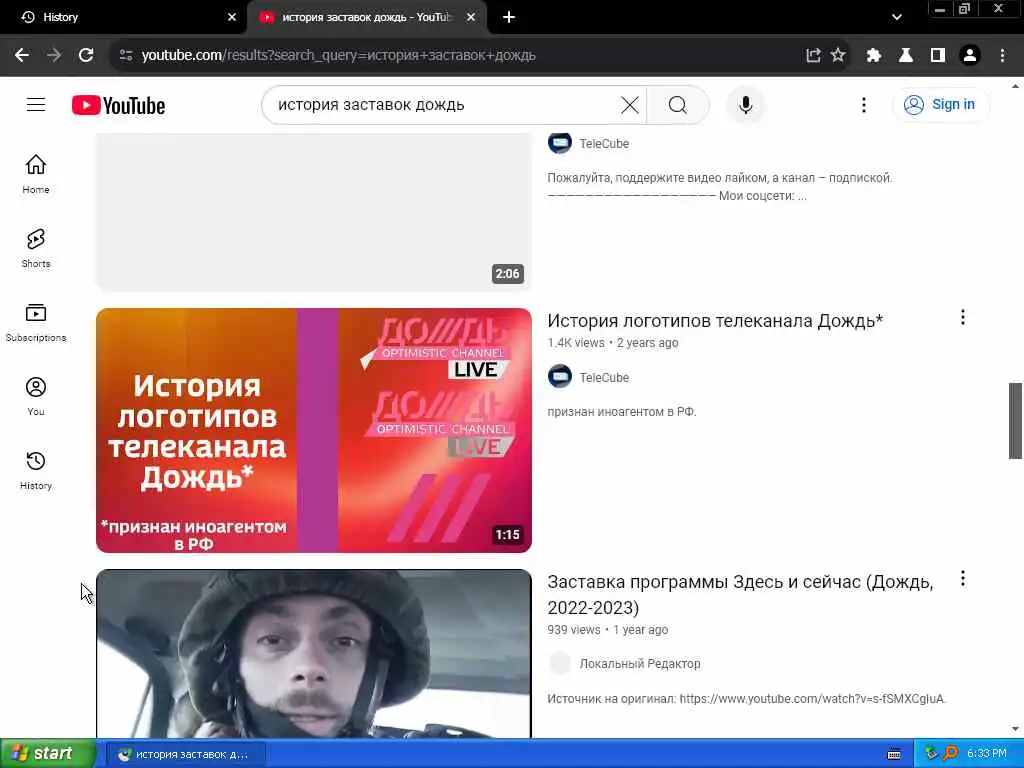Go to the YouTube logo homepage
The image size is (1024, 768).
pyautogui.click(x=118, y=105)
